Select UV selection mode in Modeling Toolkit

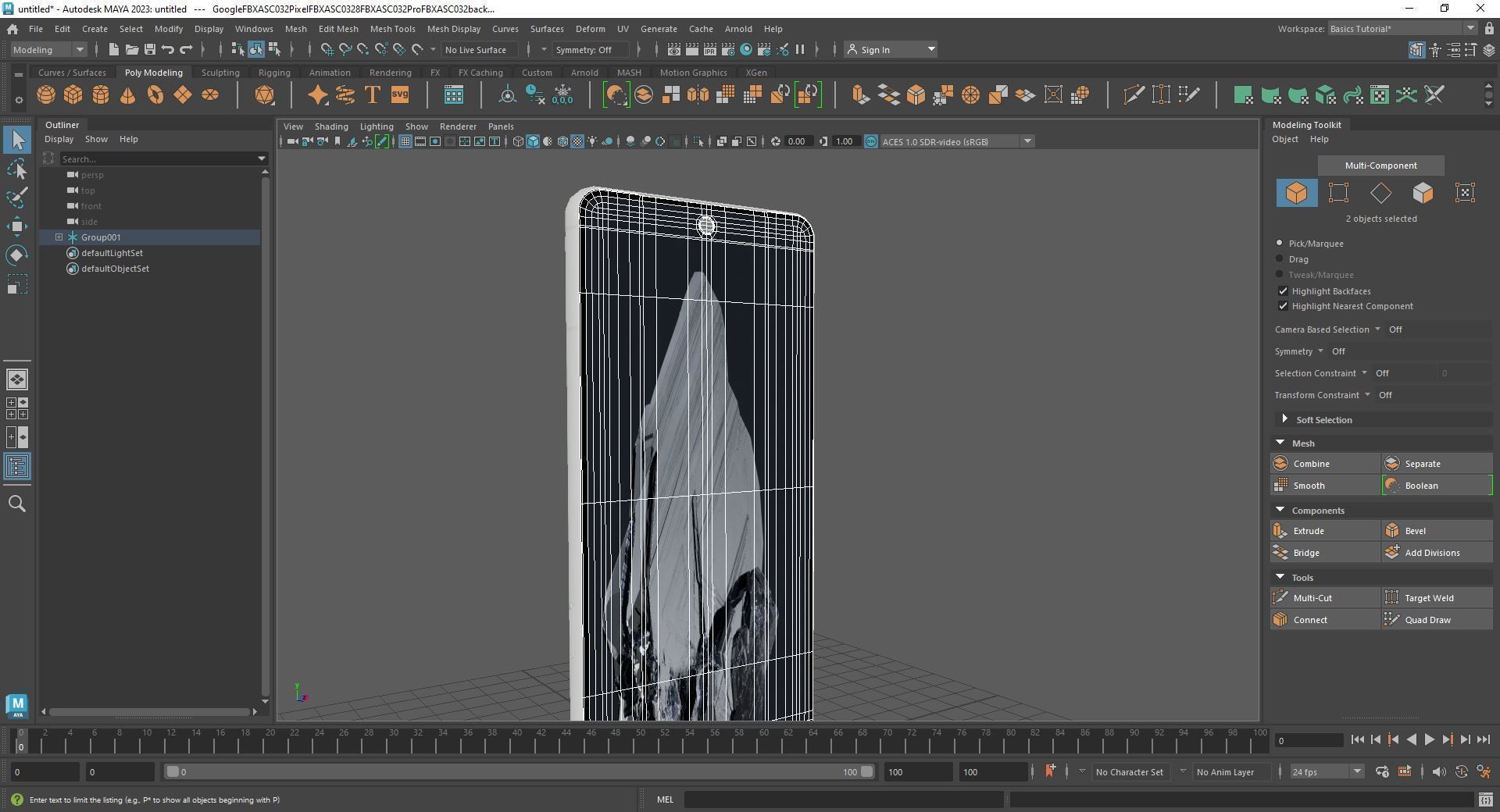click(1465, 193)
